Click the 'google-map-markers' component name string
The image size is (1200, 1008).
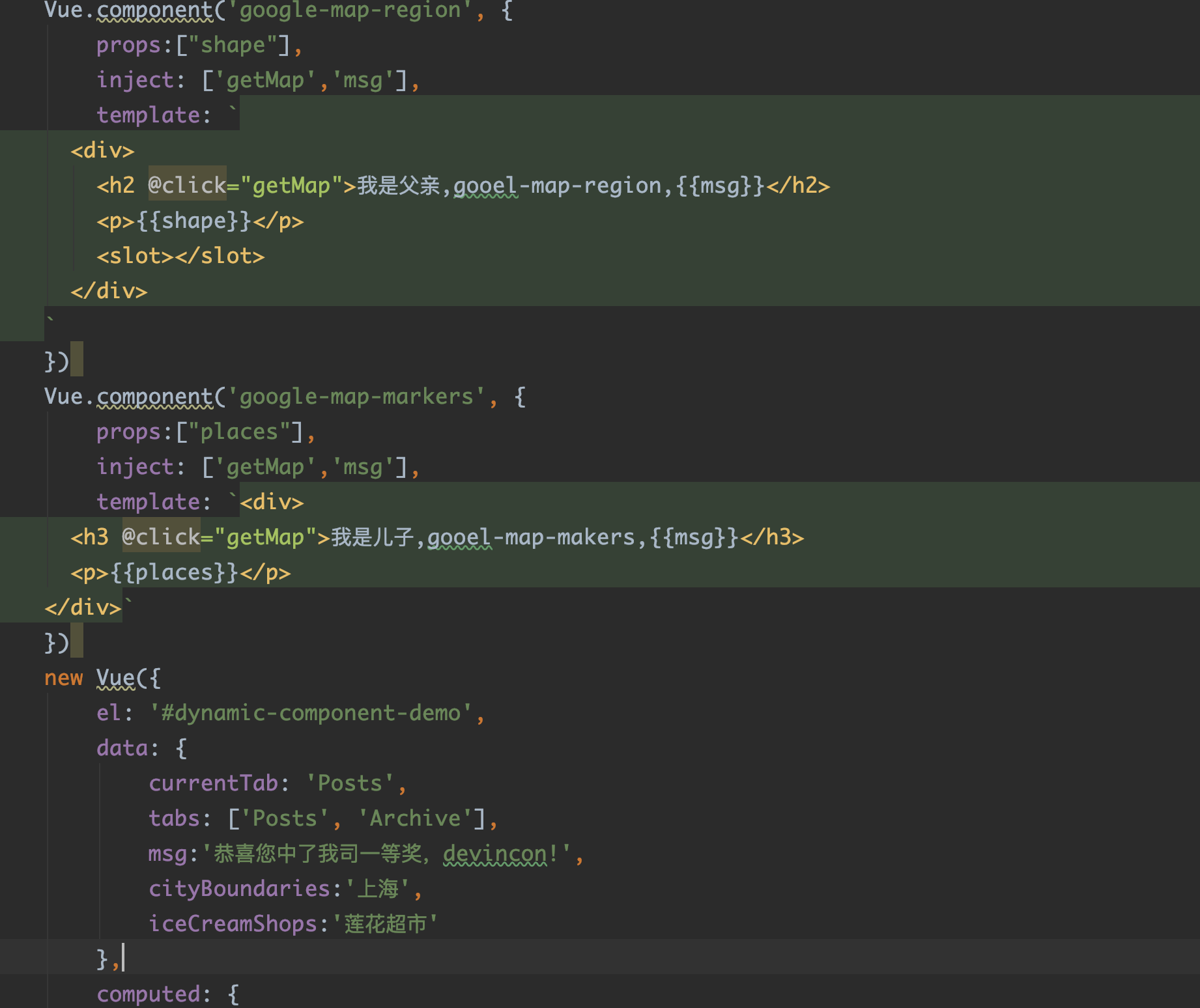[356, 397]
